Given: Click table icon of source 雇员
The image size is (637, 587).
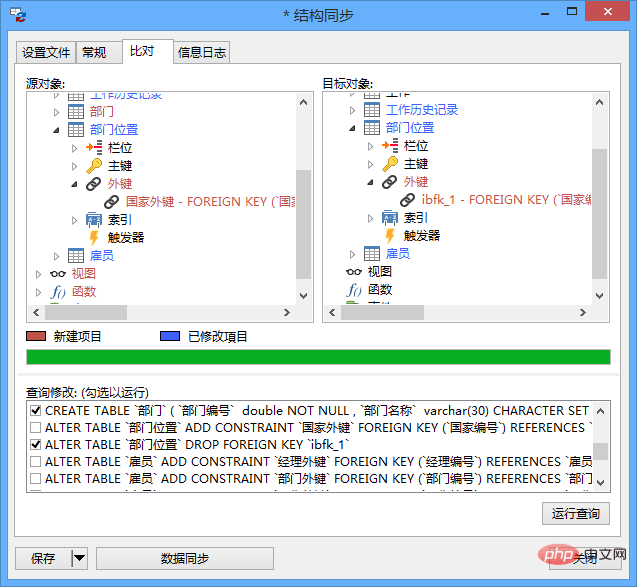Looking at the screenshot, I should [x=76, y=256].
